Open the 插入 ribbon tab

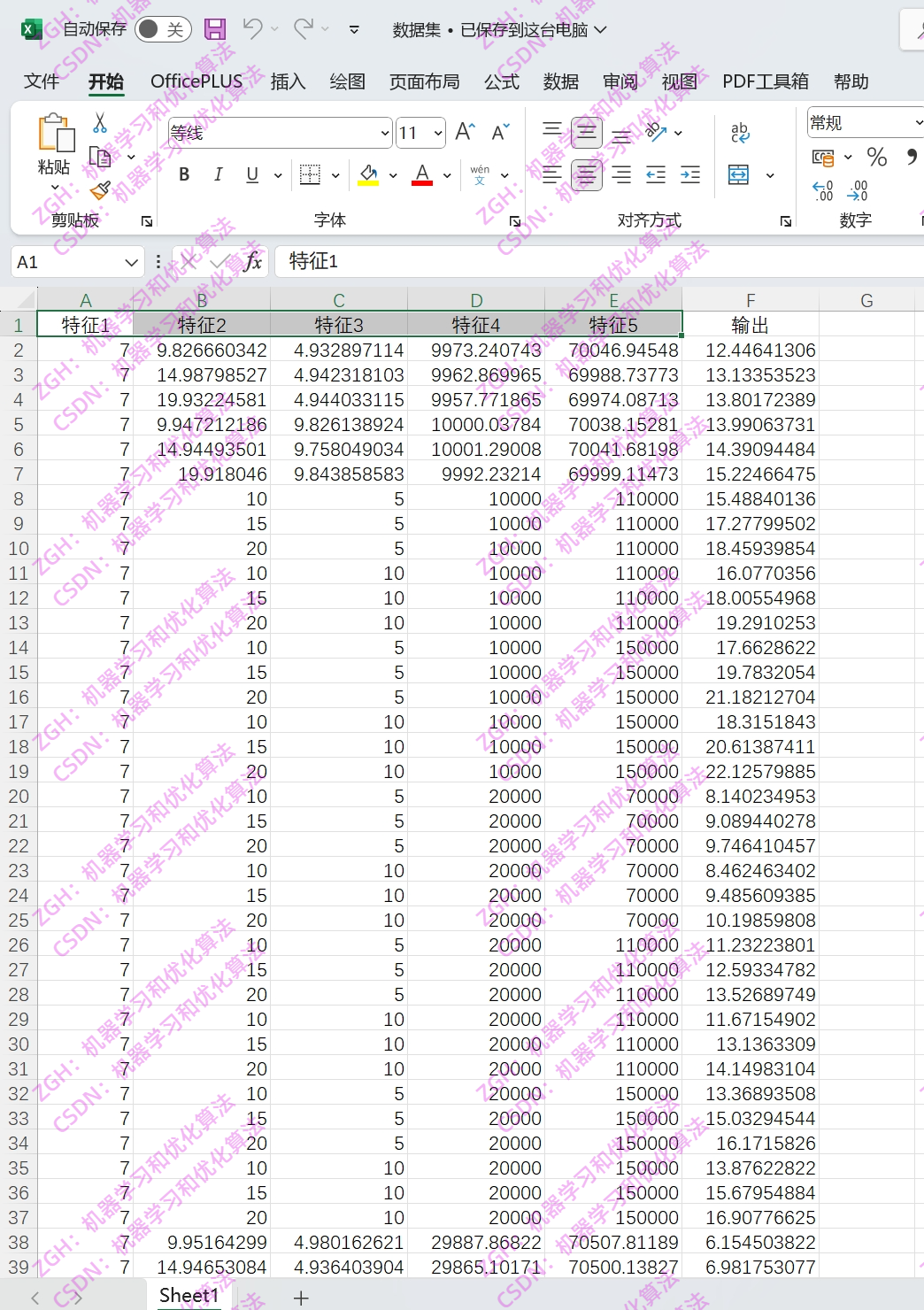tap(287, 81)
